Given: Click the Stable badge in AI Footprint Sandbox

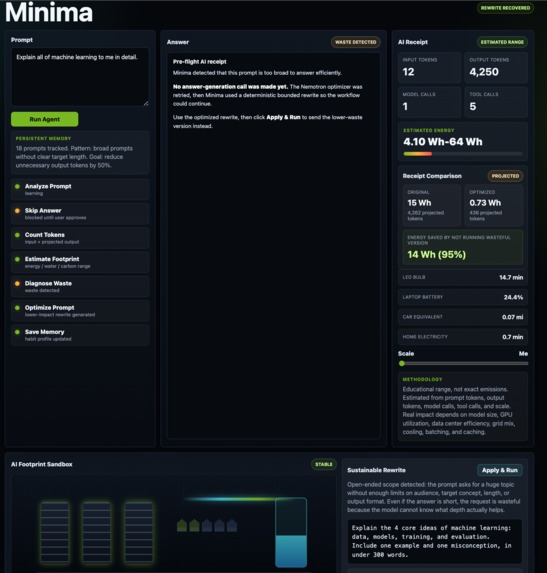Looking at the screenshot, I should pos(324,464).
